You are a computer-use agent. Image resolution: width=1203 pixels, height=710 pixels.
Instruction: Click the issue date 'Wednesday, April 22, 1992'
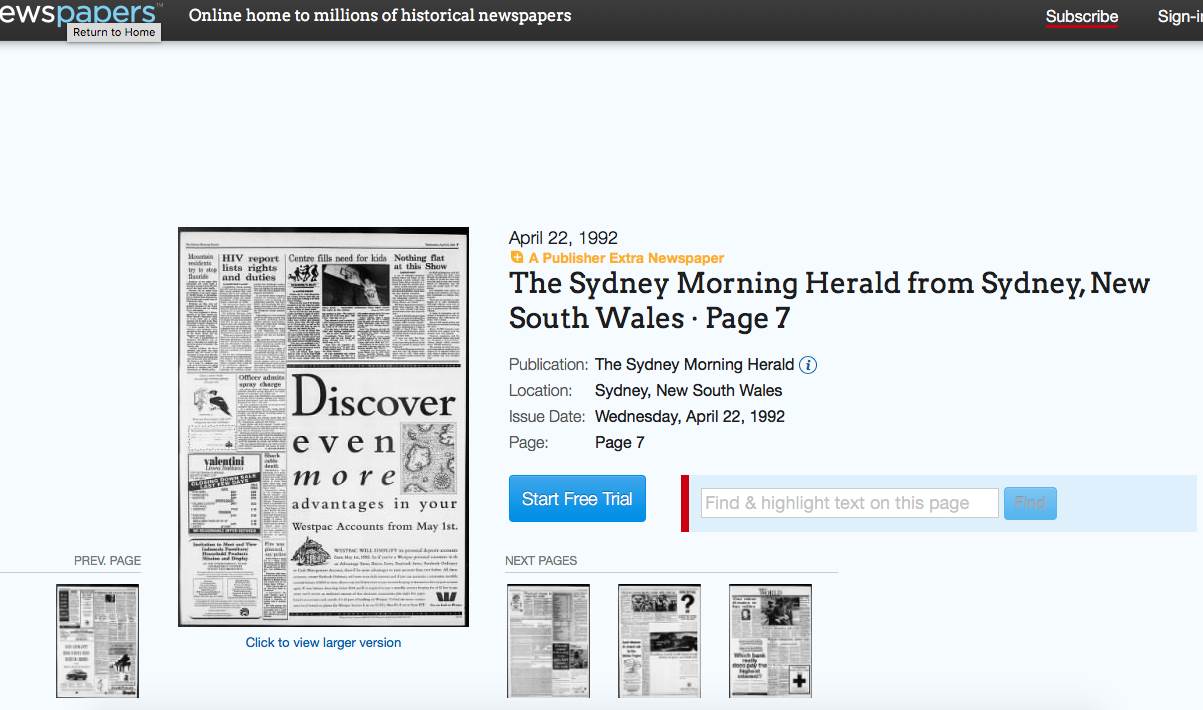click(689, 417)
